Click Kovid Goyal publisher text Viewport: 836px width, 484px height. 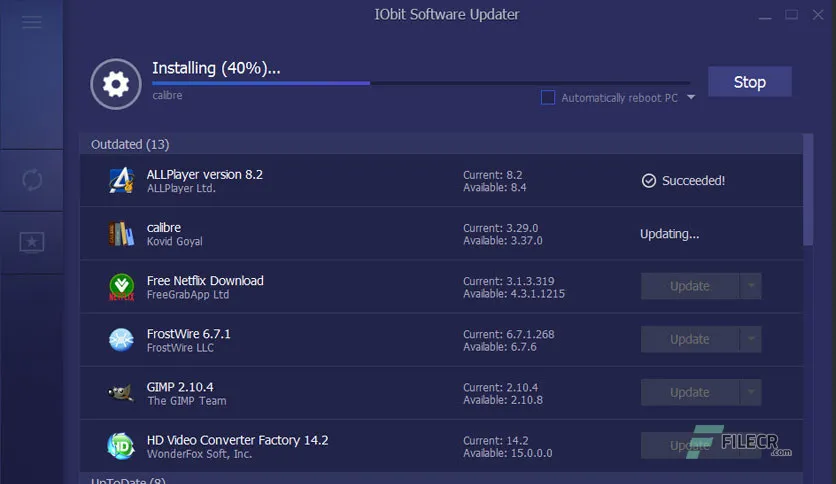175,241
